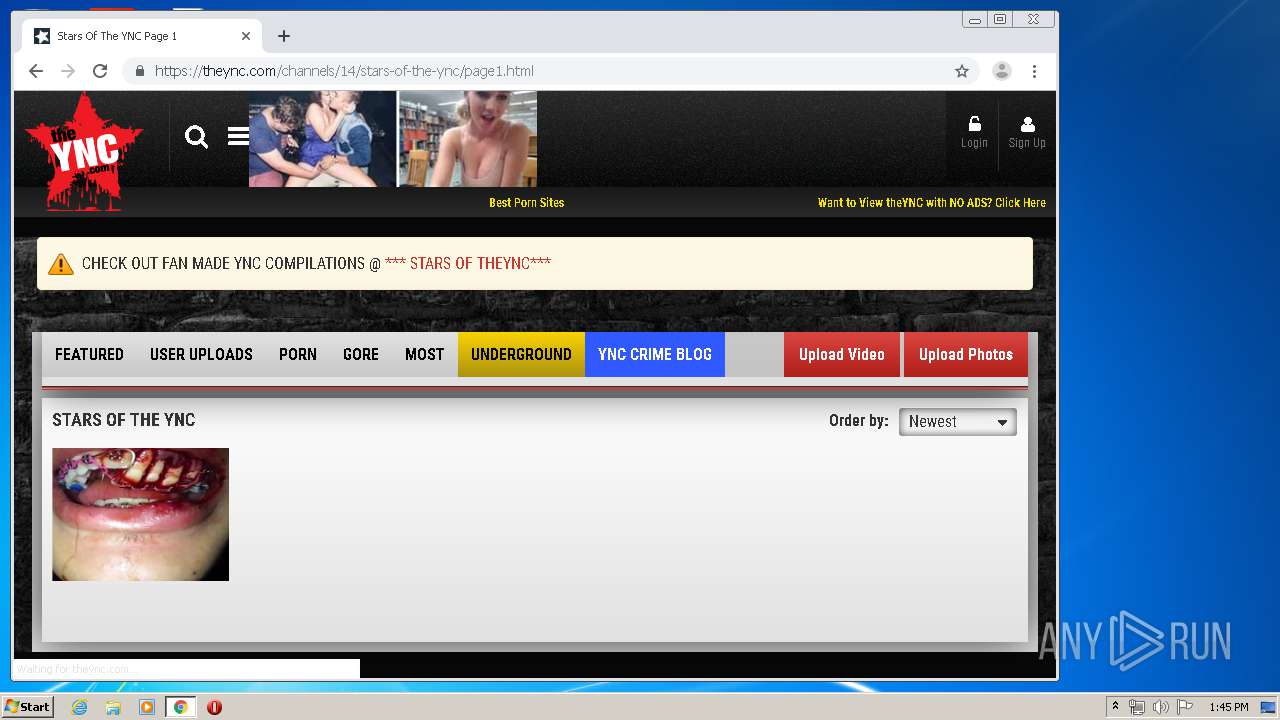Open the PORN menu item
The width and height of the screenshot is (1280, 720).
click(298, 355)
